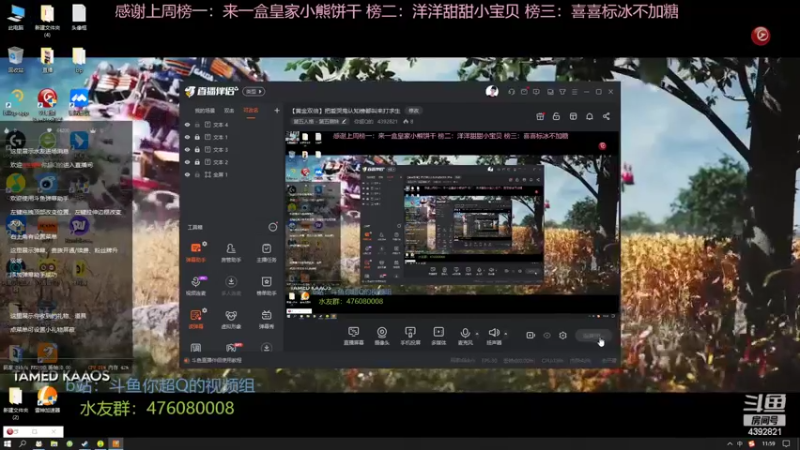Toggle lock on layer 文本 3
The width and height of the screenshot is (800, 450).
(197, 149)
